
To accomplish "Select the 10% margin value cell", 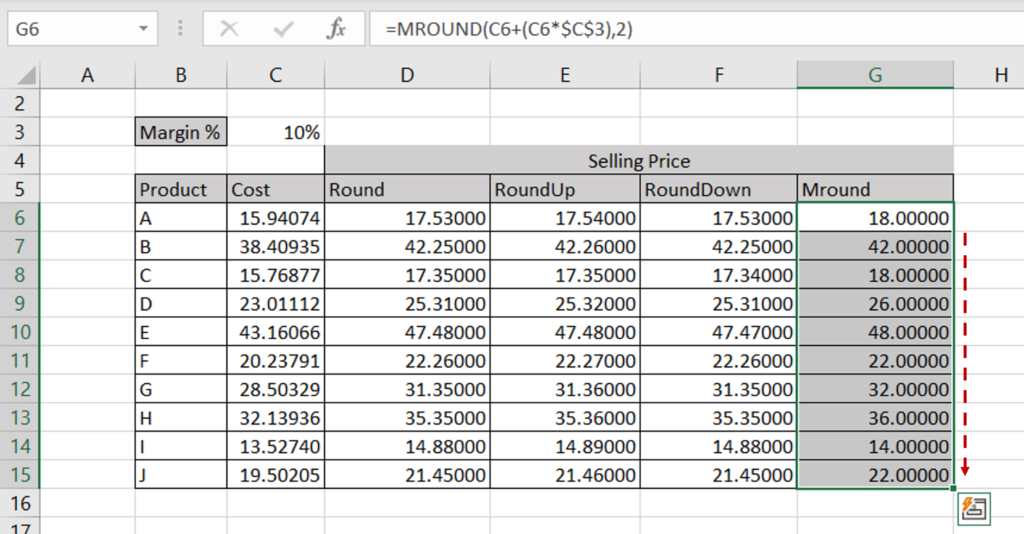I will click(x=276, y=132).
